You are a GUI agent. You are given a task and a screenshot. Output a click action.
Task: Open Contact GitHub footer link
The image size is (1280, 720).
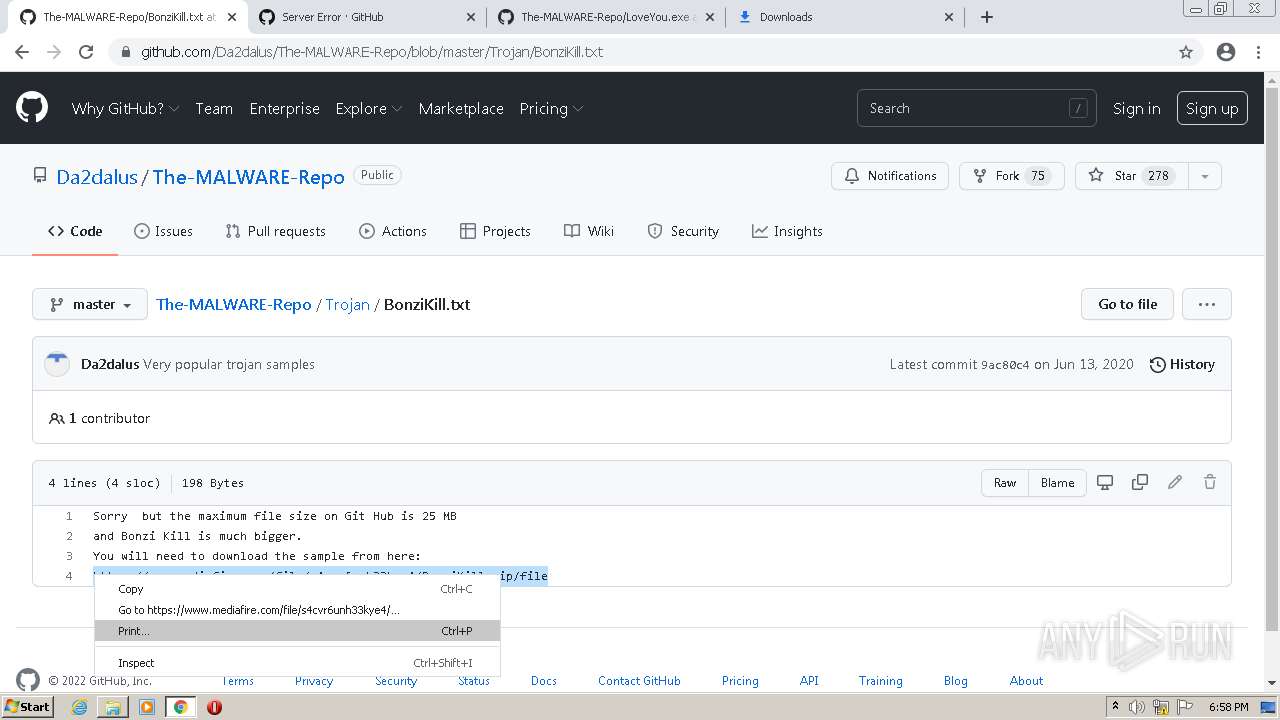[639, 680]
